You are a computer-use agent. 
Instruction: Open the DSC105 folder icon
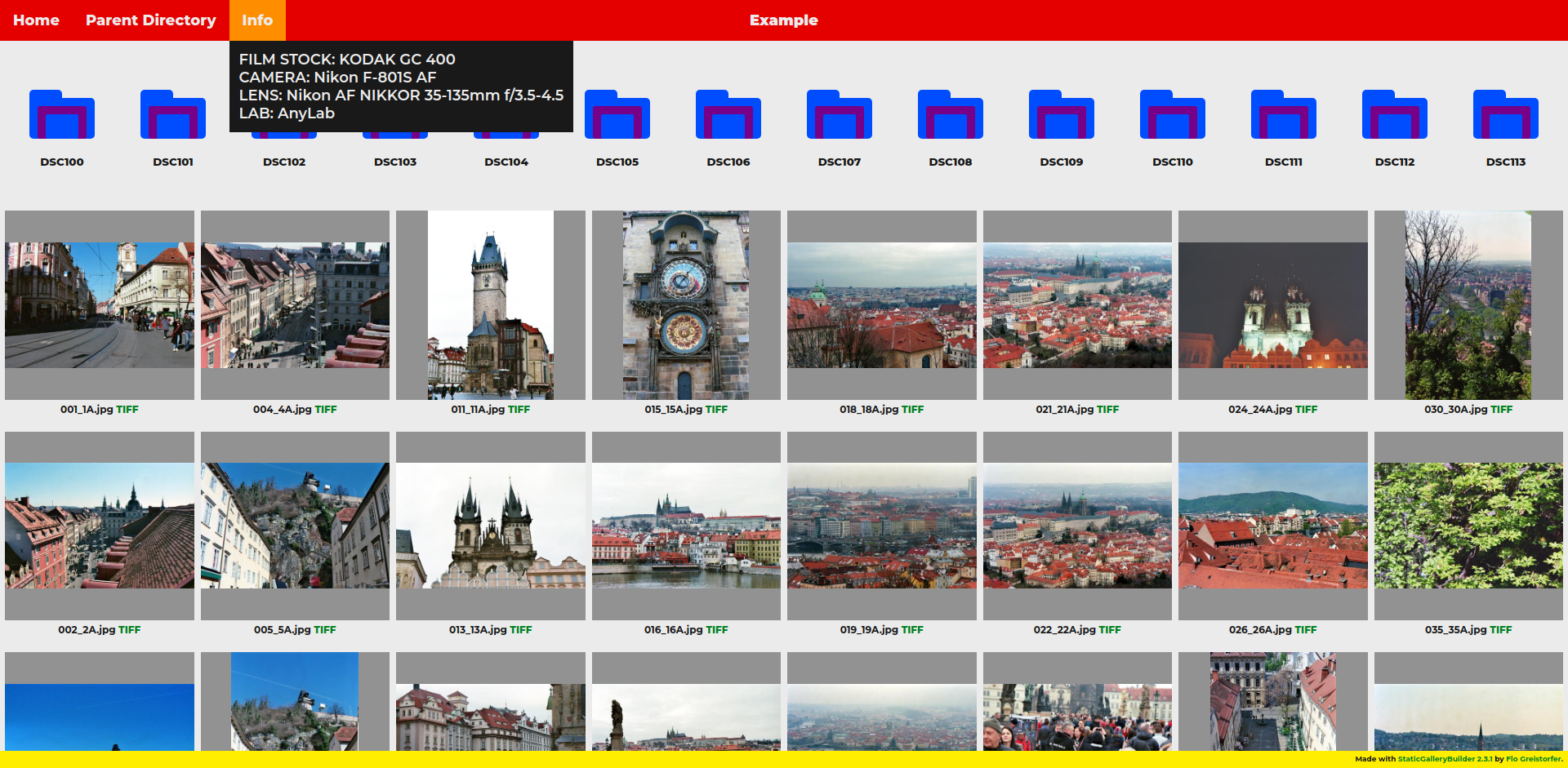tap(617, 115)
